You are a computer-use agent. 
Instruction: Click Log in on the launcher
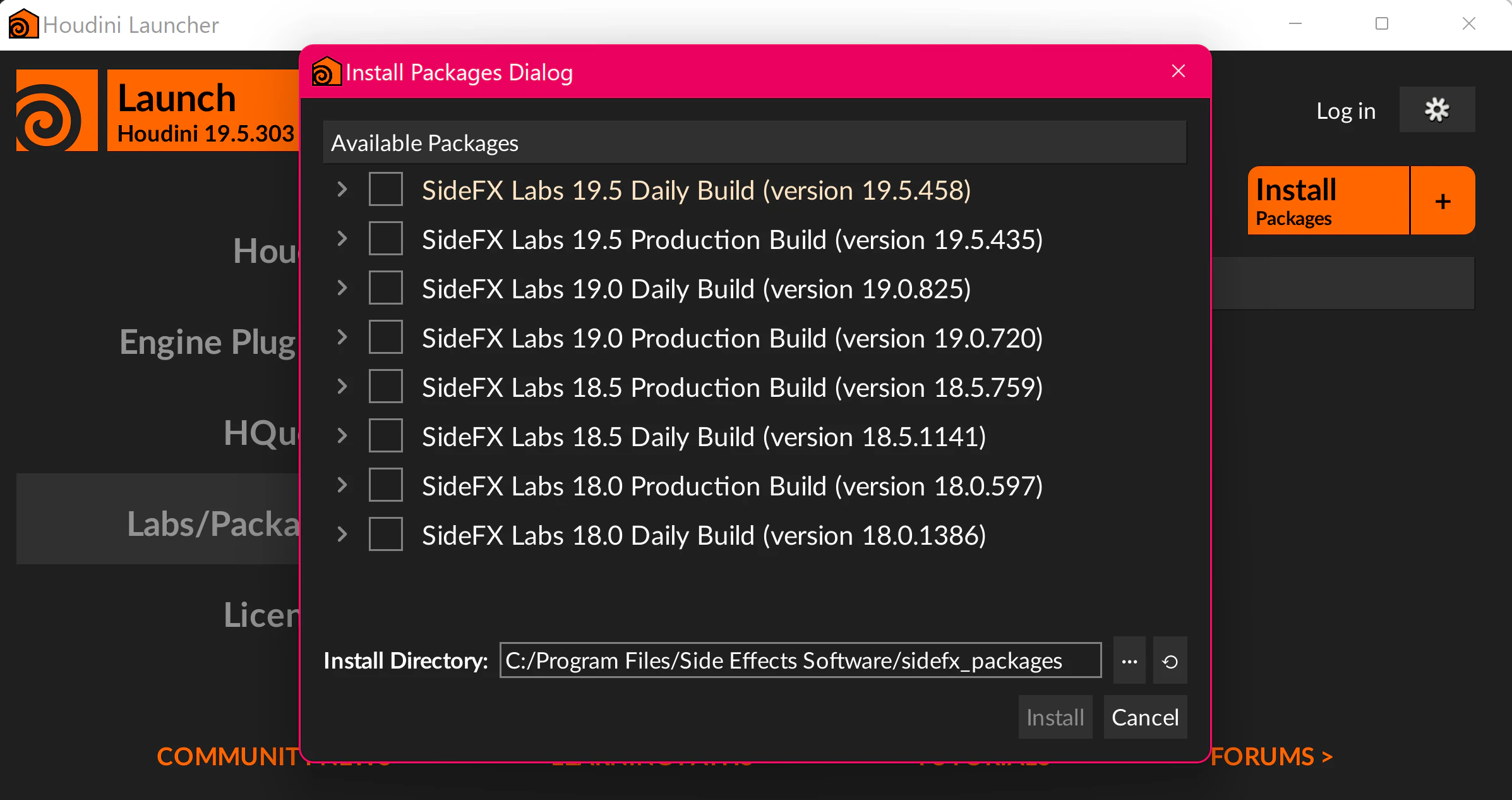(x=1346, y=111)
